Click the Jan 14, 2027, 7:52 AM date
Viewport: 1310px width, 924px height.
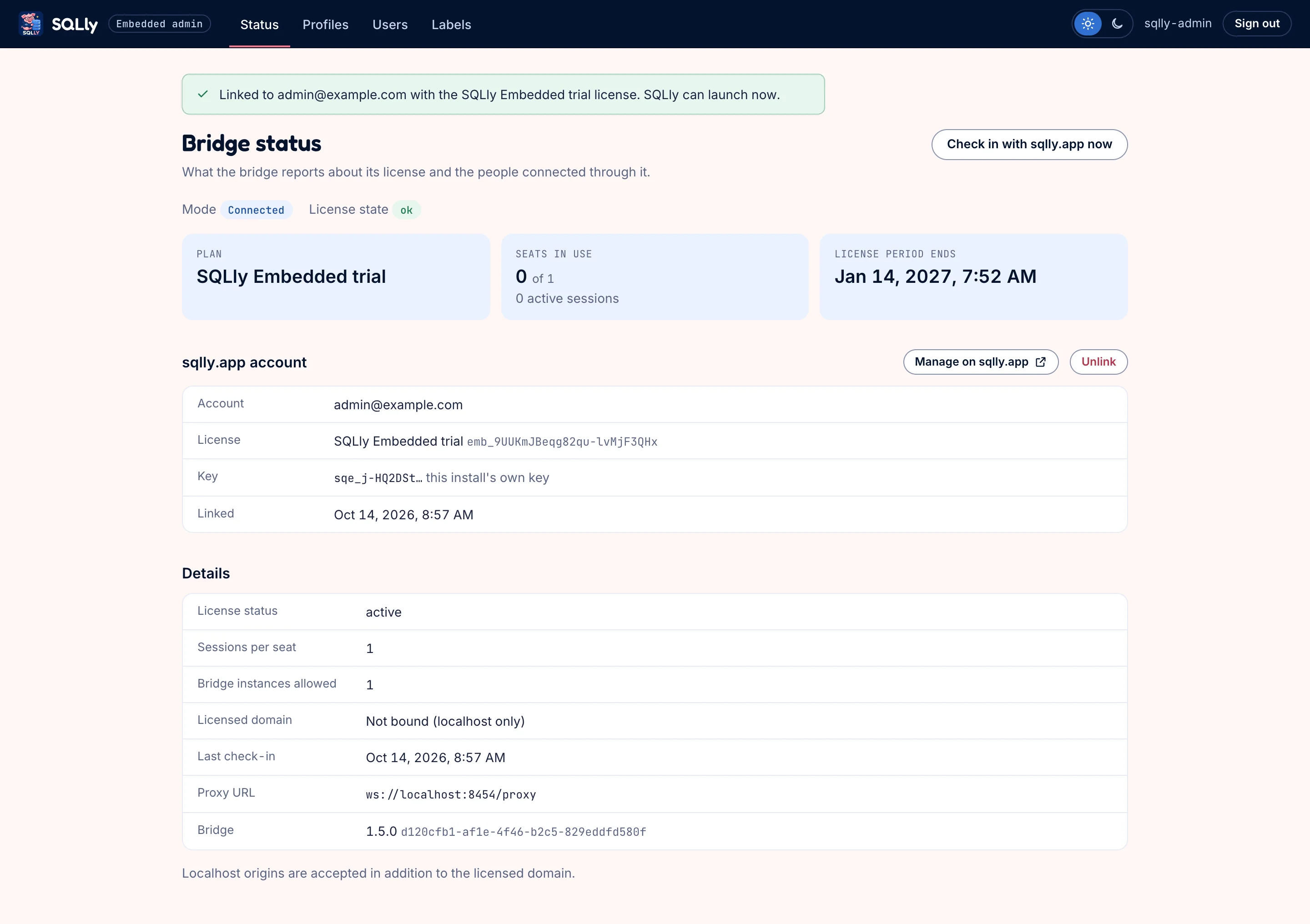pos(935,276)
